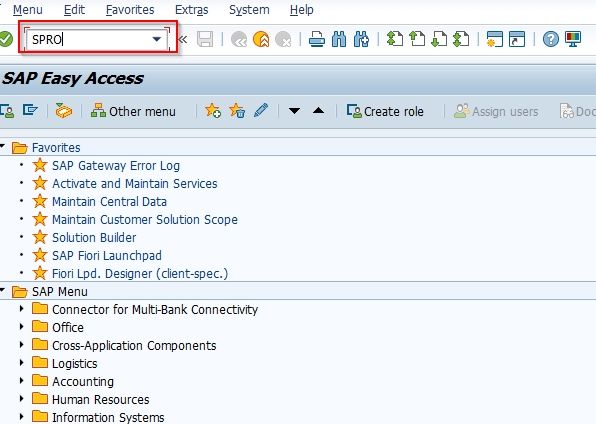Click the Create role button
596x424 pixels.
coord(385,111)
